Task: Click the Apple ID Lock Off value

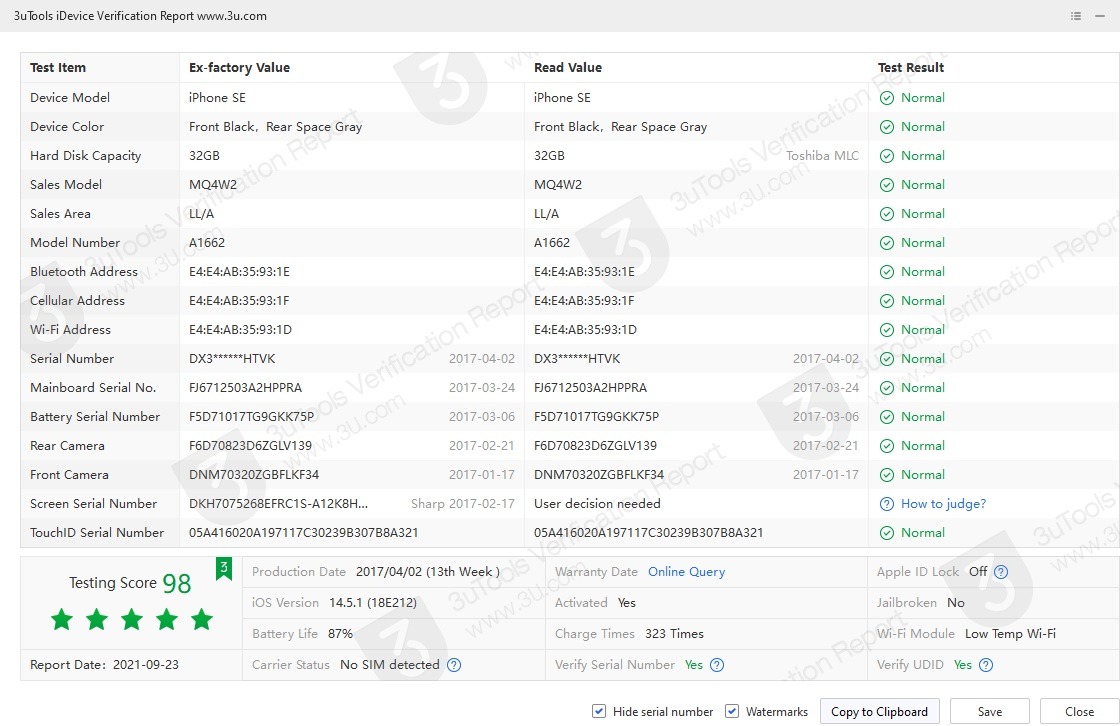Action: [x=978, y=572]
